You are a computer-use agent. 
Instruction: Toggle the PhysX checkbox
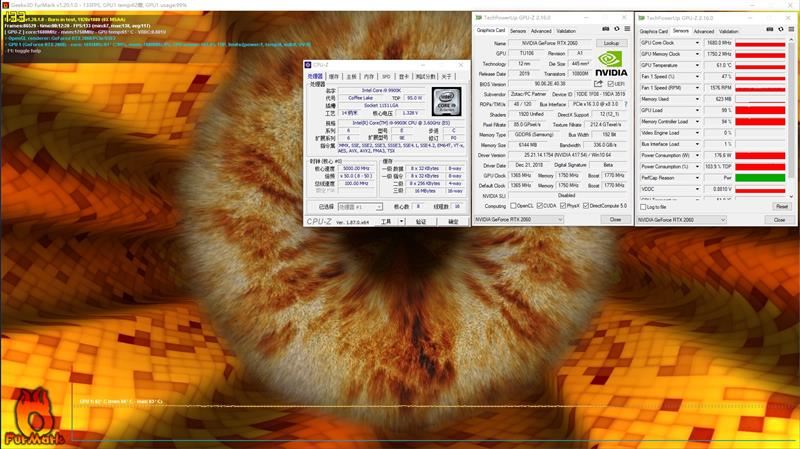click(x=563, y=206)
